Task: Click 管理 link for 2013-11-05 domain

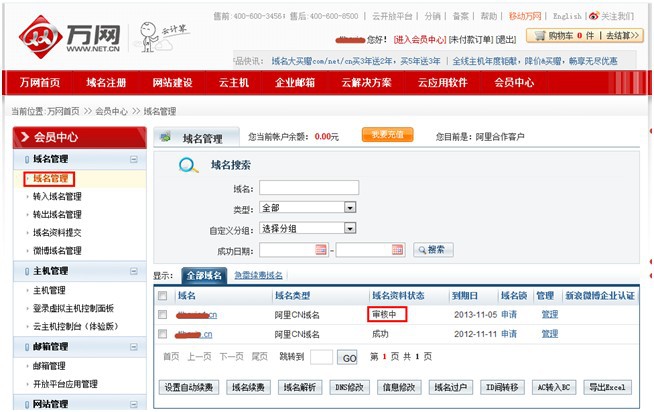Action: [x=549, y=314]
